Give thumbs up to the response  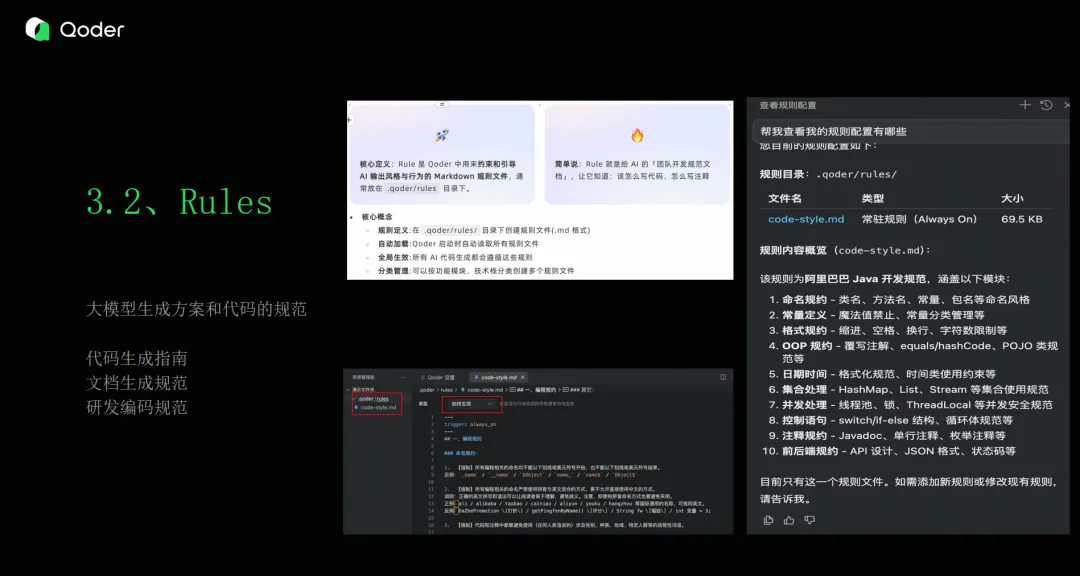tap(789, 520)
